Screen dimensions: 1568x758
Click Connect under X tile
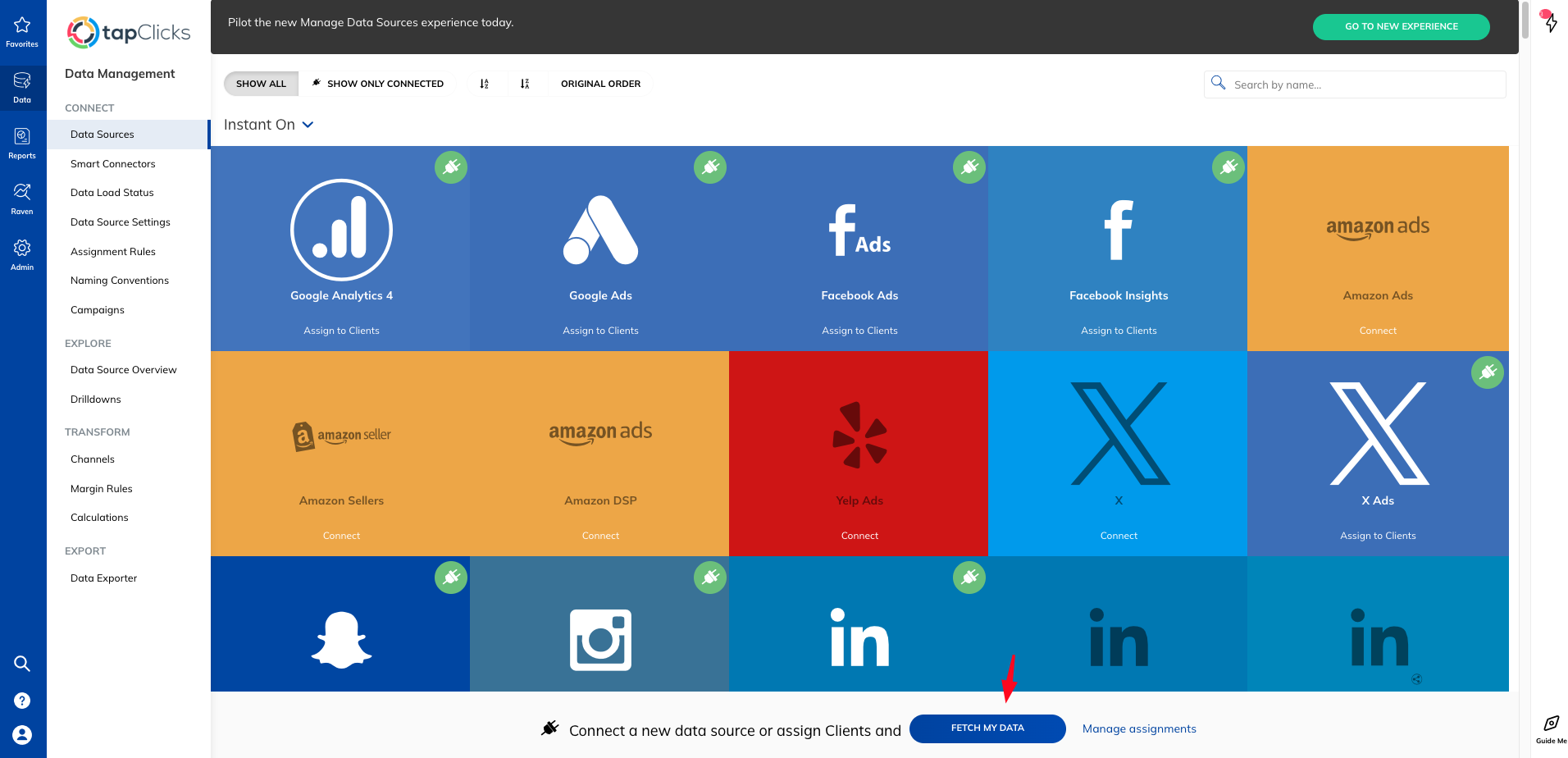(1119, 536)
